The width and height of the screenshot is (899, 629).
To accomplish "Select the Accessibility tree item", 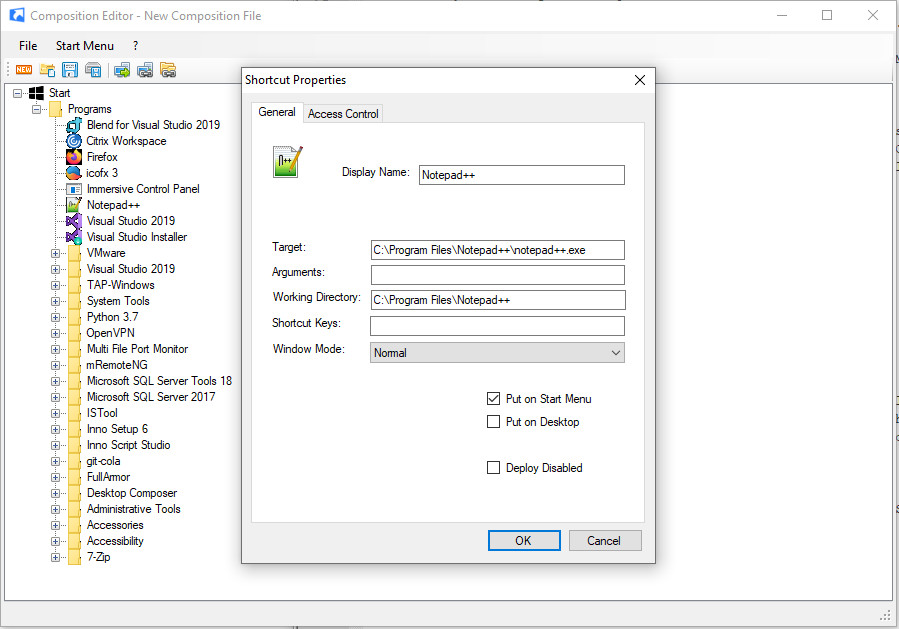I will point(115,541).
